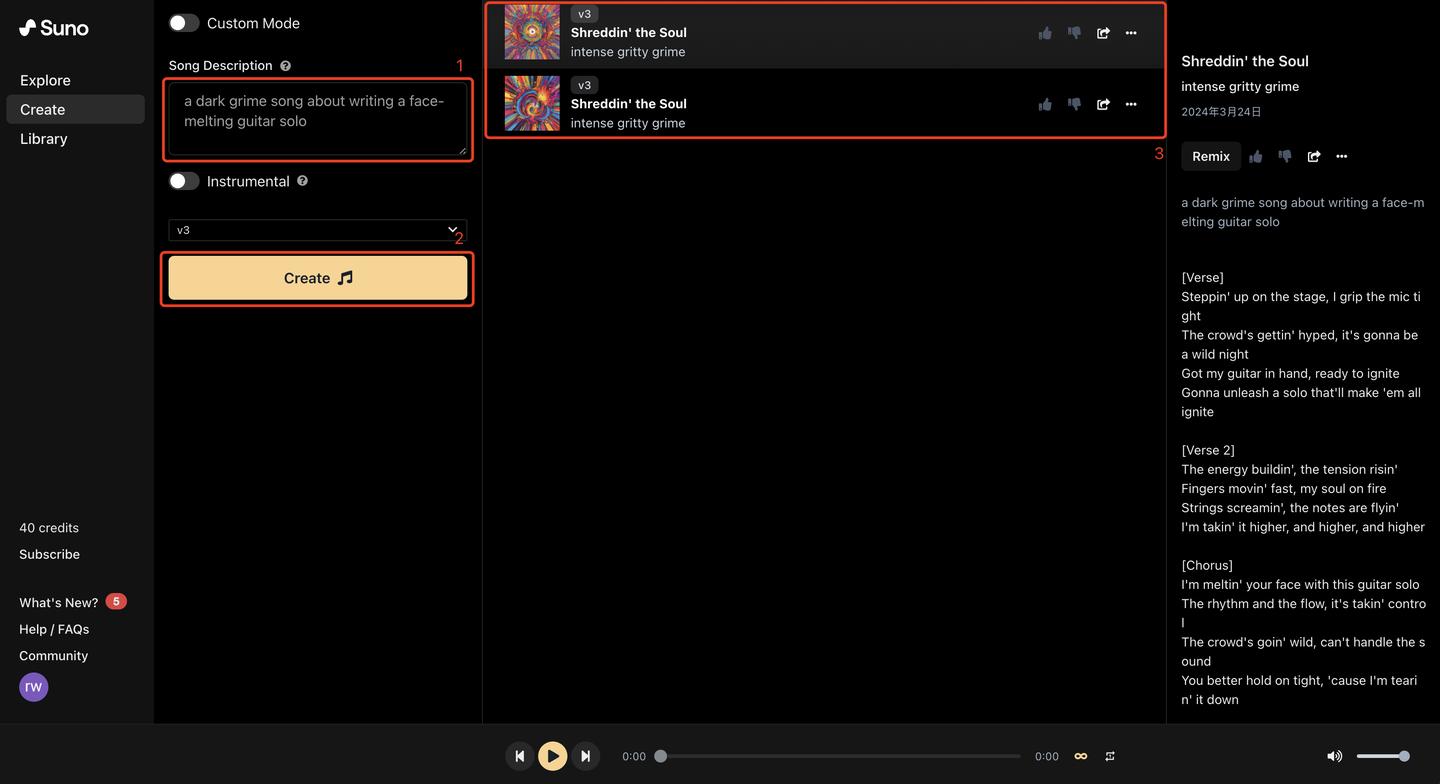Click the Remix button

1210,156
